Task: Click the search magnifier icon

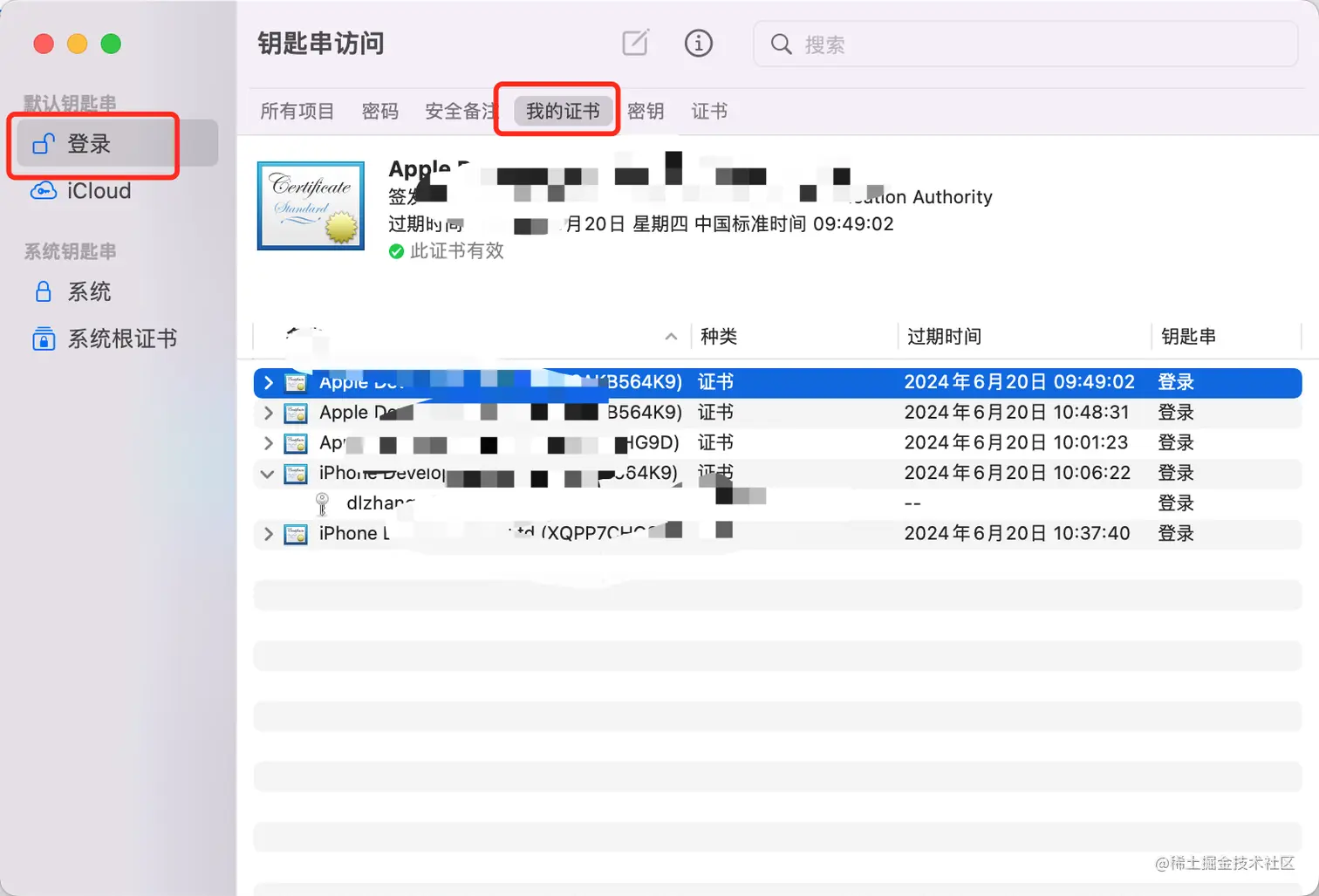Action: (781, 44)
